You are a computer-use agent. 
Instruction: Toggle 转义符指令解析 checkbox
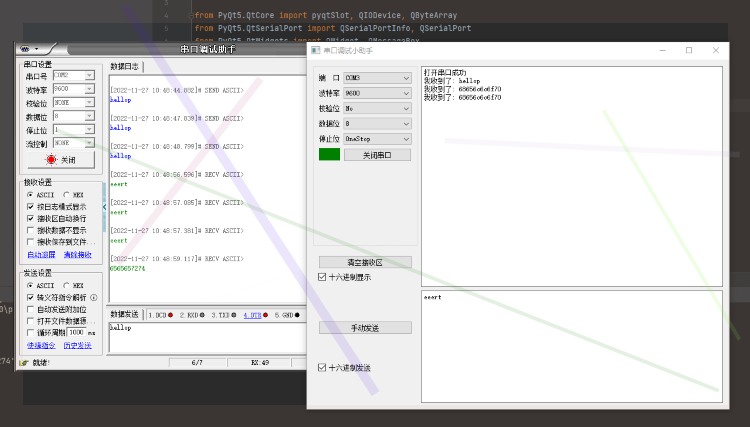[x=31, y=297]
